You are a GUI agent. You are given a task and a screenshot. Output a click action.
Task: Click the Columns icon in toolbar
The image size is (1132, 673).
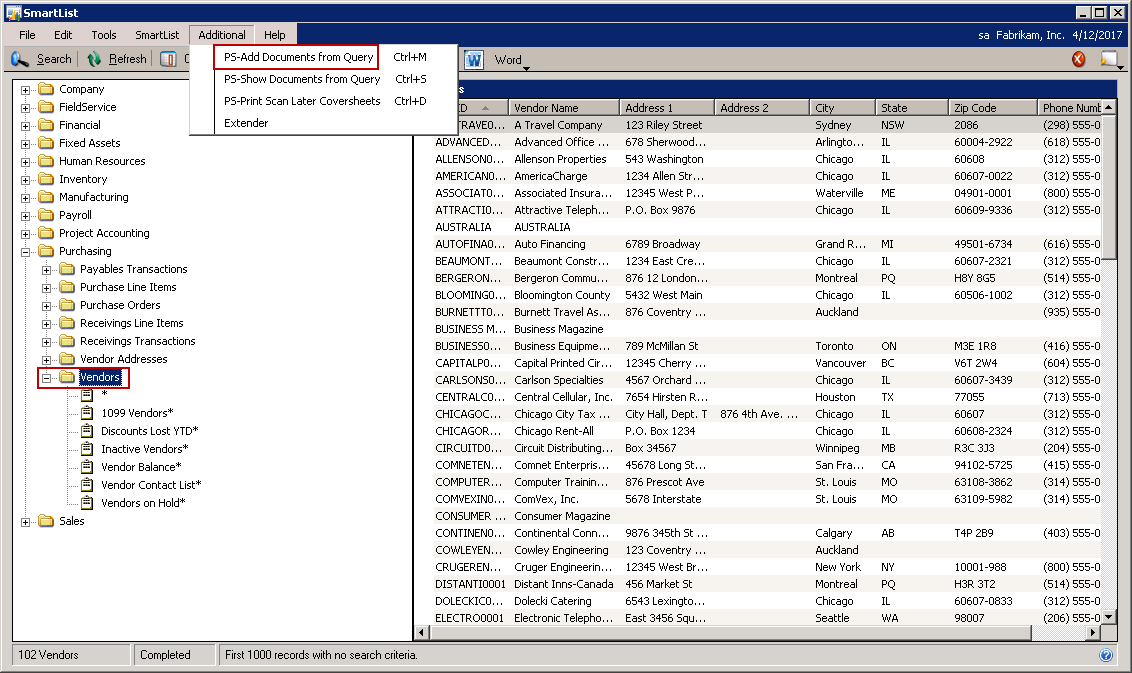pyautogui.click(x=168, y=59)
